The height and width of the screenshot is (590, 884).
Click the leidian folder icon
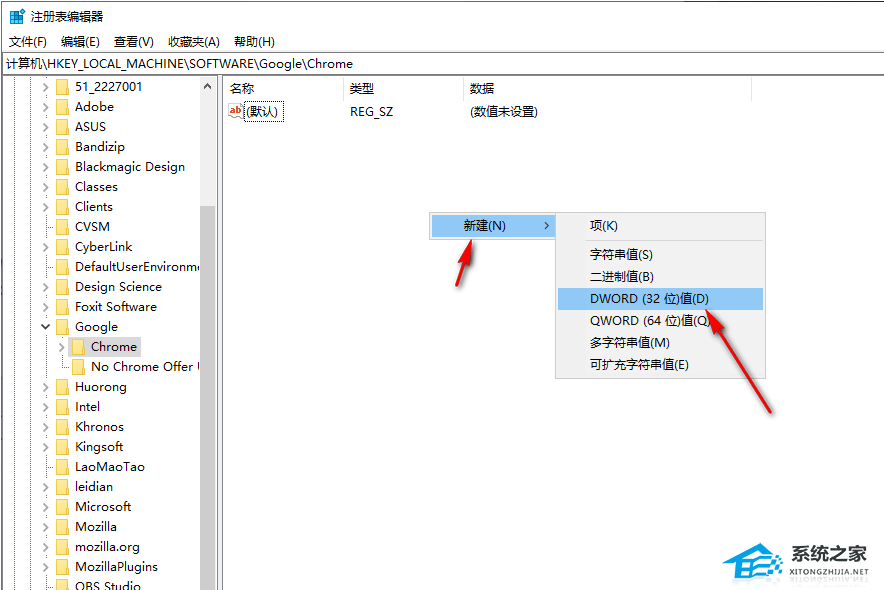(x=63, y=487)
